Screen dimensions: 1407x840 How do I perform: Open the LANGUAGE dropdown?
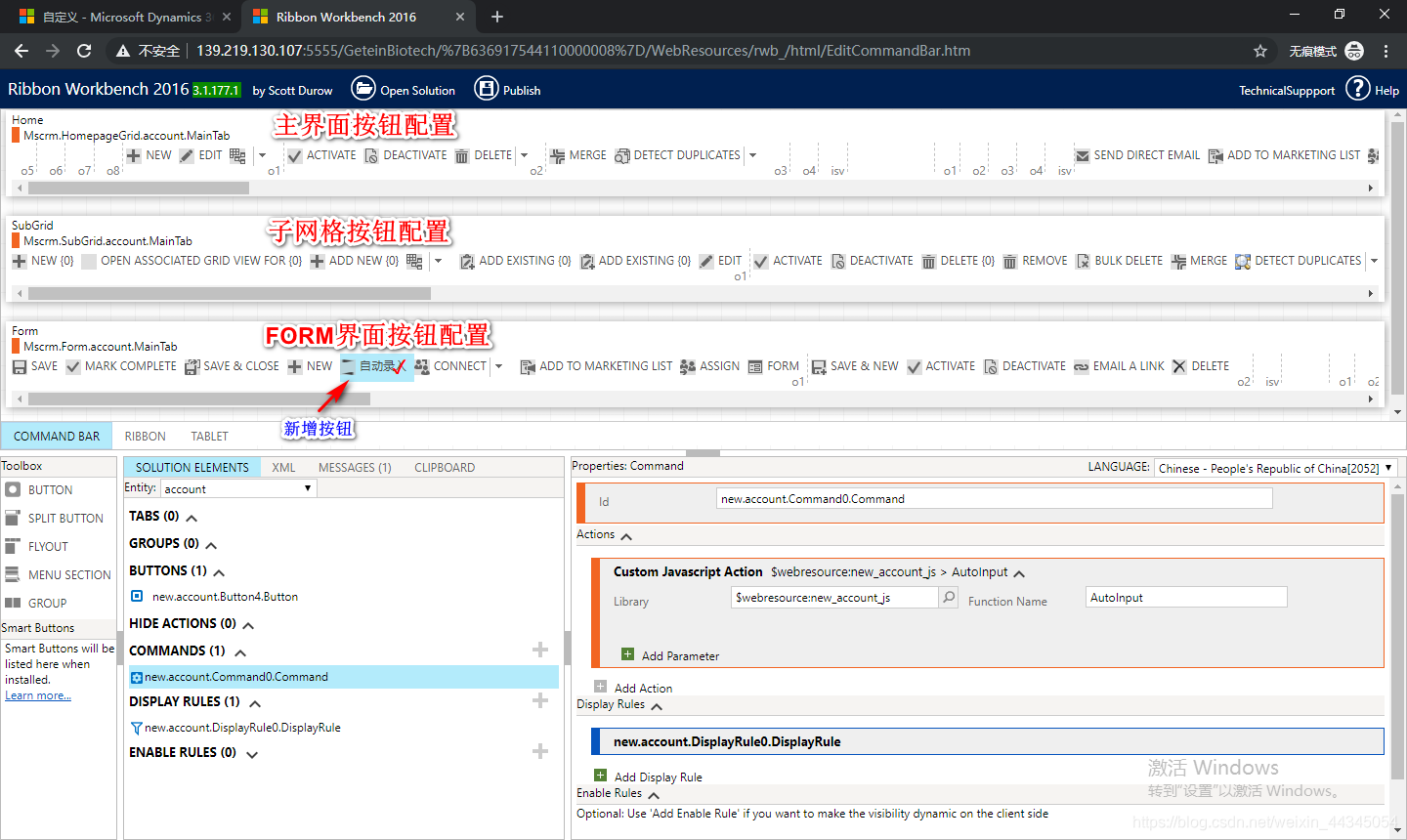1276,468
